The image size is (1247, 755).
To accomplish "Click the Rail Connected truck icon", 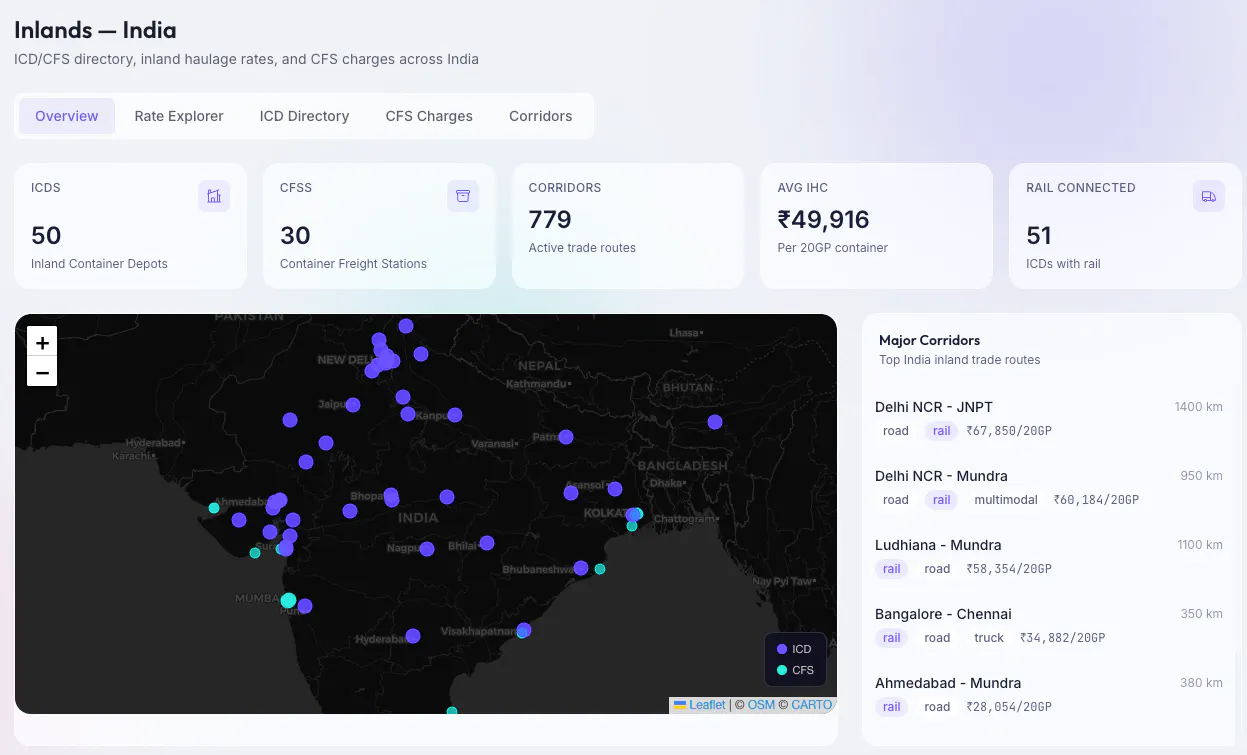I will 1209,196.
